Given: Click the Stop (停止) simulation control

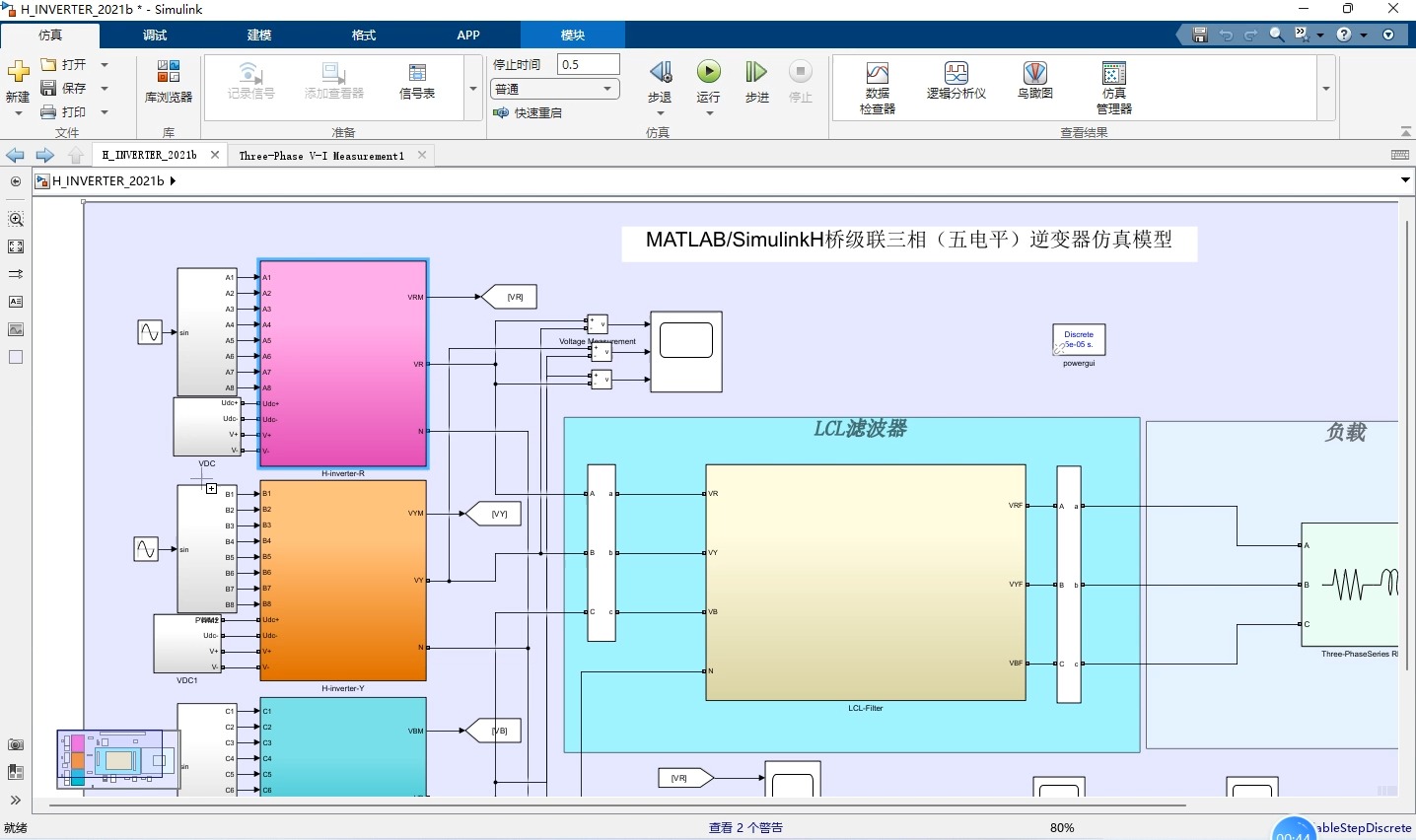Looking at the screenshot, I should tap(800, 71).
